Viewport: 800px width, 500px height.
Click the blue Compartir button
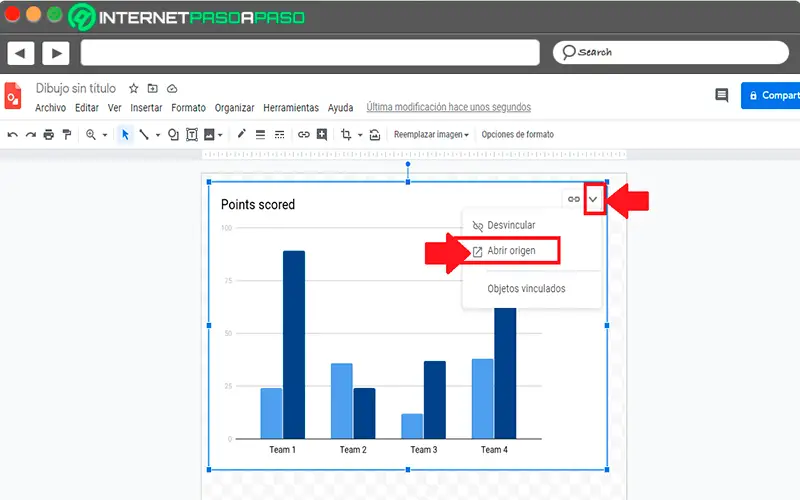tap(770, 95)
